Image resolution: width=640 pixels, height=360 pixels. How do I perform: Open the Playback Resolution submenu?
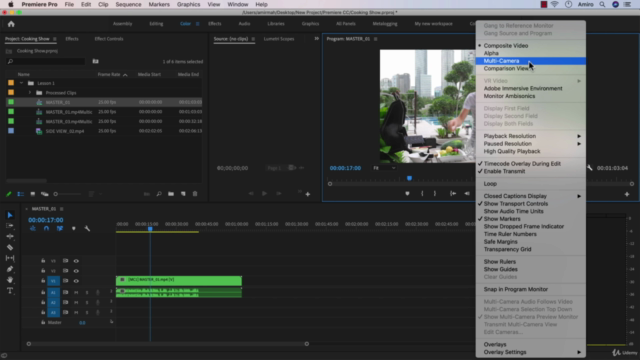click(x=531, y=136)
